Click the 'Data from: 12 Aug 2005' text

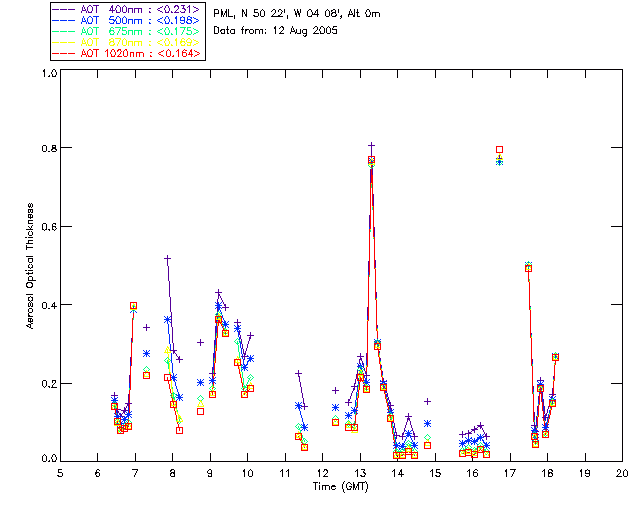tap(276, 30)
